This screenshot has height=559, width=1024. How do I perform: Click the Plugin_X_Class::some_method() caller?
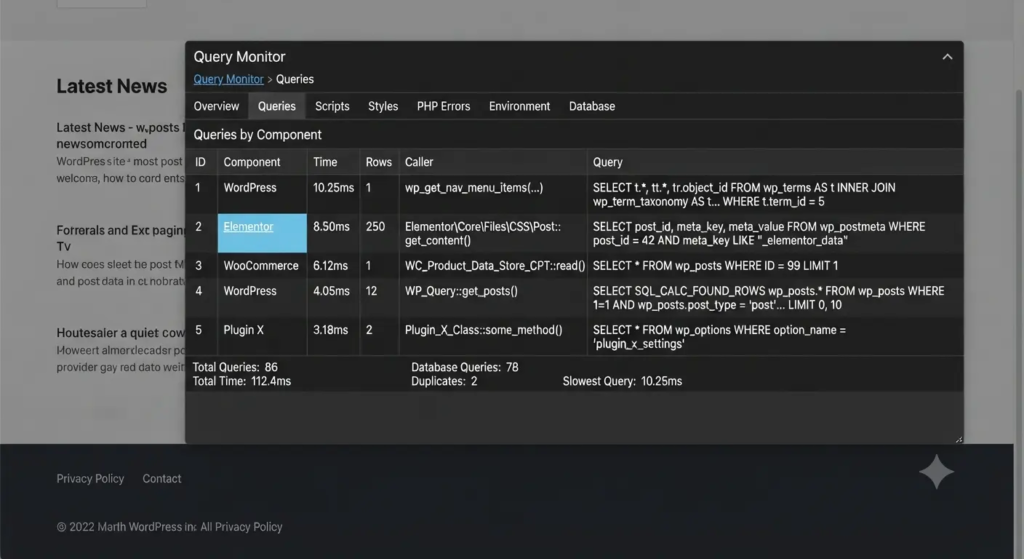coord(483,330)
